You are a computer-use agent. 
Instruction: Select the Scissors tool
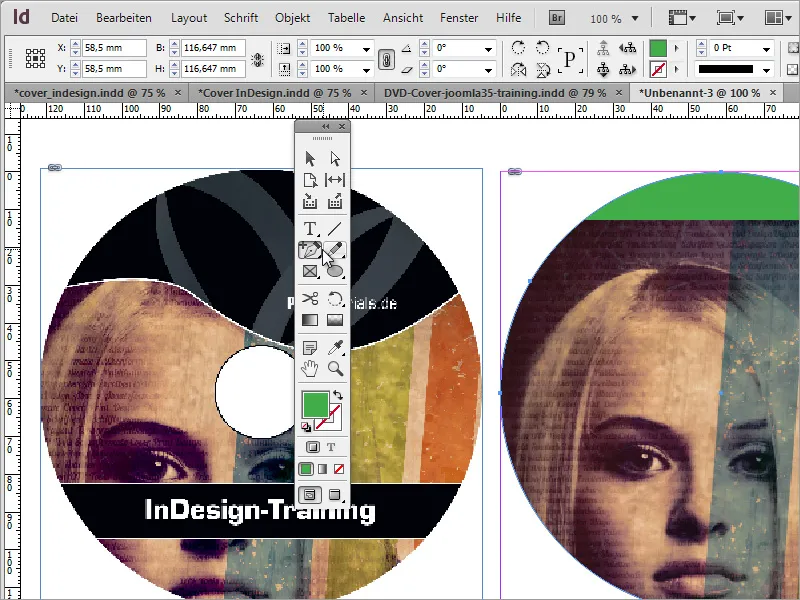point(310,298)
